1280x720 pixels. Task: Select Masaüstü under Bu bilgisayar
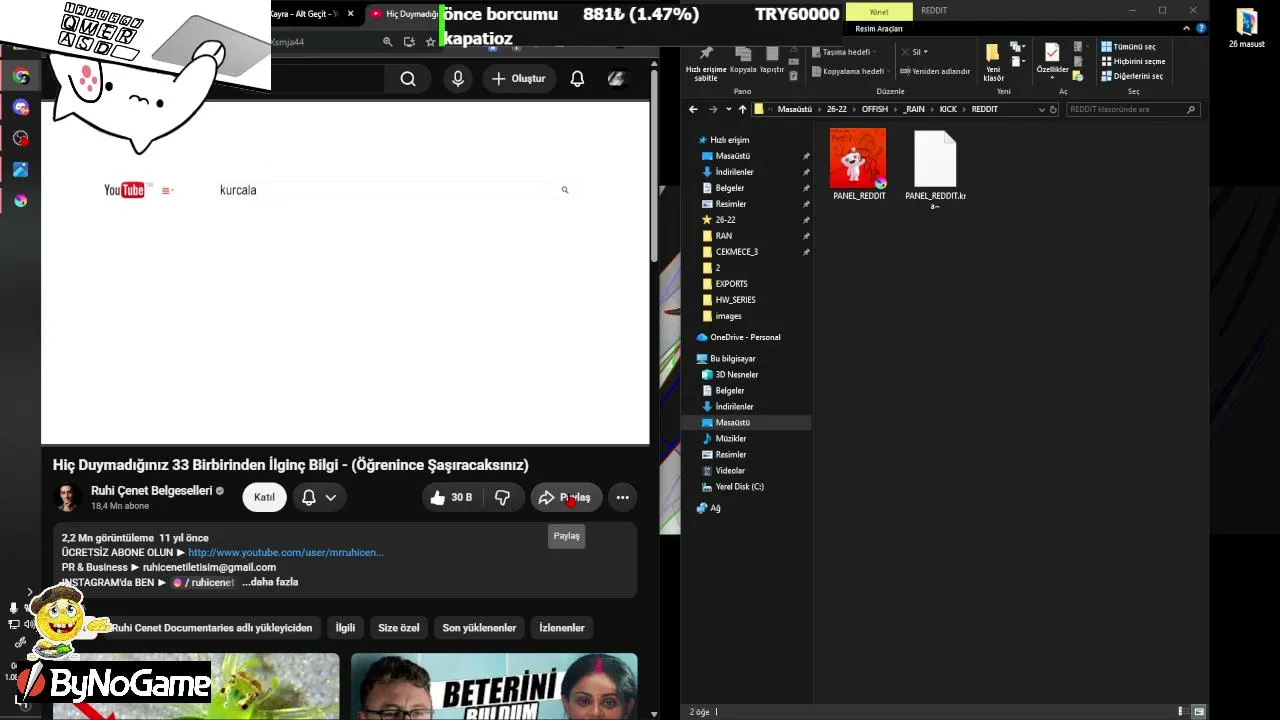(733, 423)
